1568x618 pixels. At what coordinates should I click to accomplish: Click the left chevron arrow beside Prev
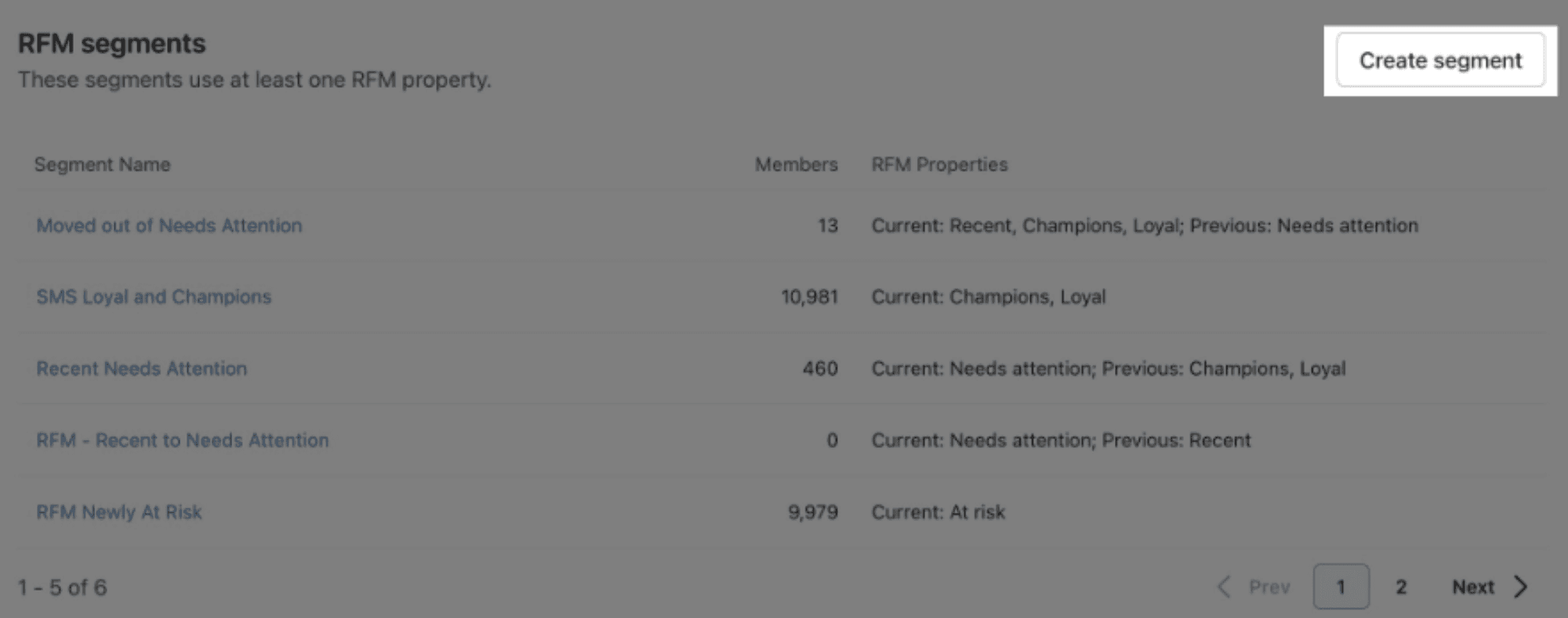click(1224, 587)
